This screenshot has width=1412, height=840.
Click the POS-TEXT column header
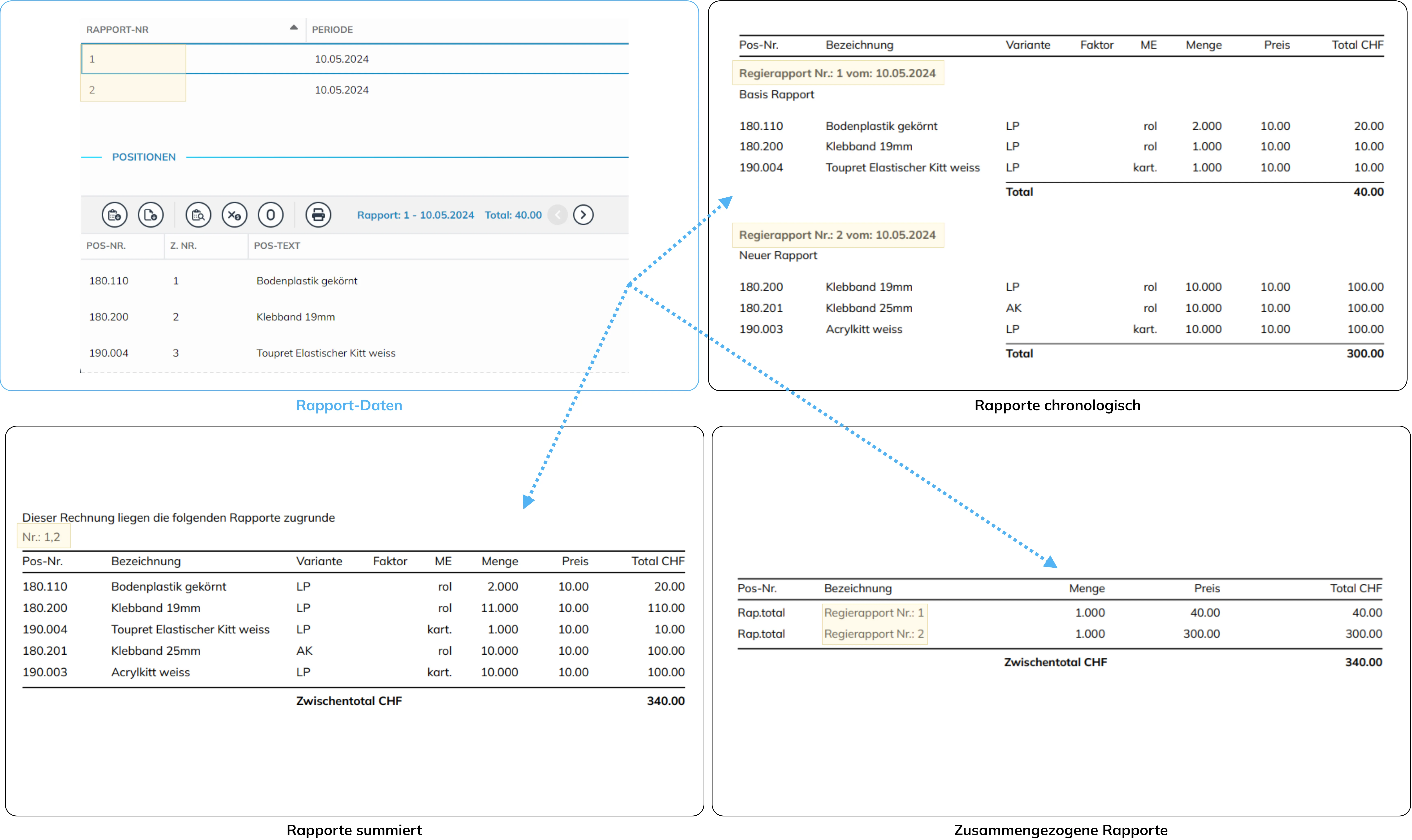tap(277, 246)
